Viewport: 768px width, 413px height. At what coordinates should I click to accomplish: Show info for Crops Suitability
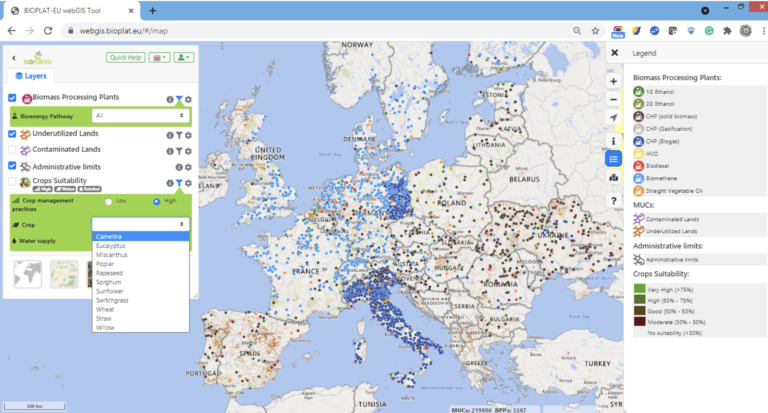click(x=169, y=183)
